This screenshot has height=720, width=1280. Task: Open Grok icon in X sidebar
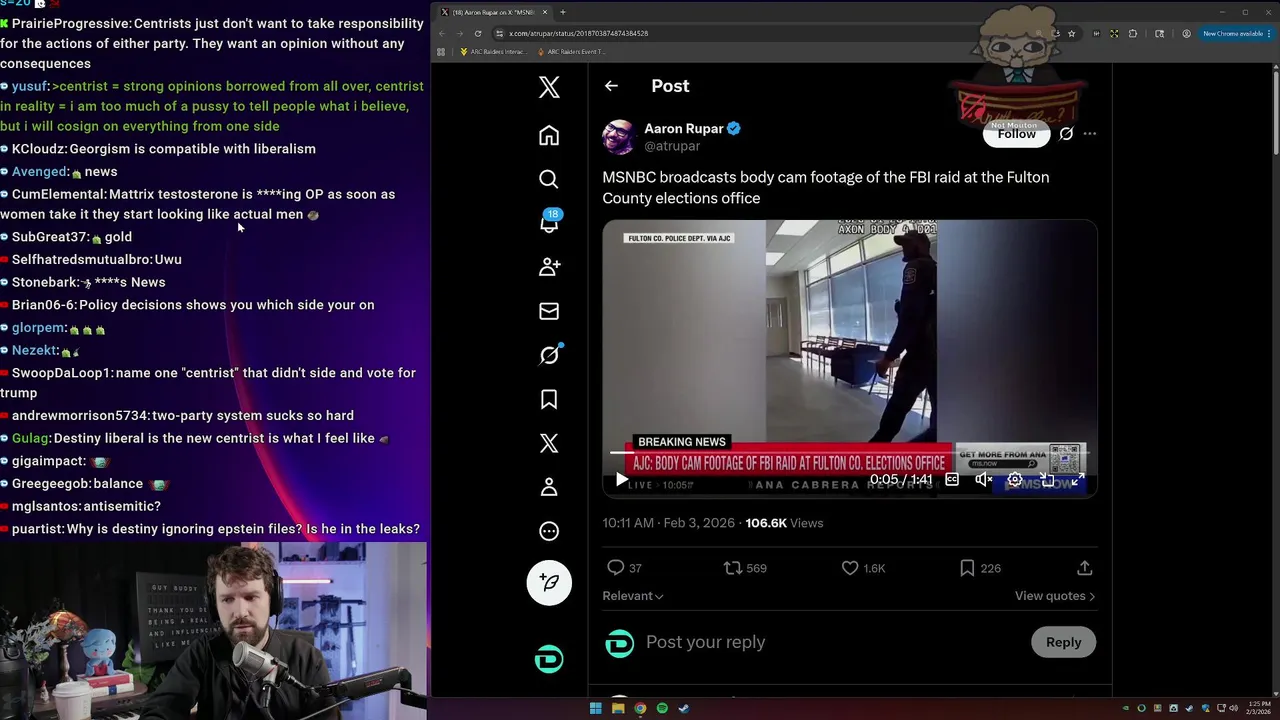tap(549, 355)
